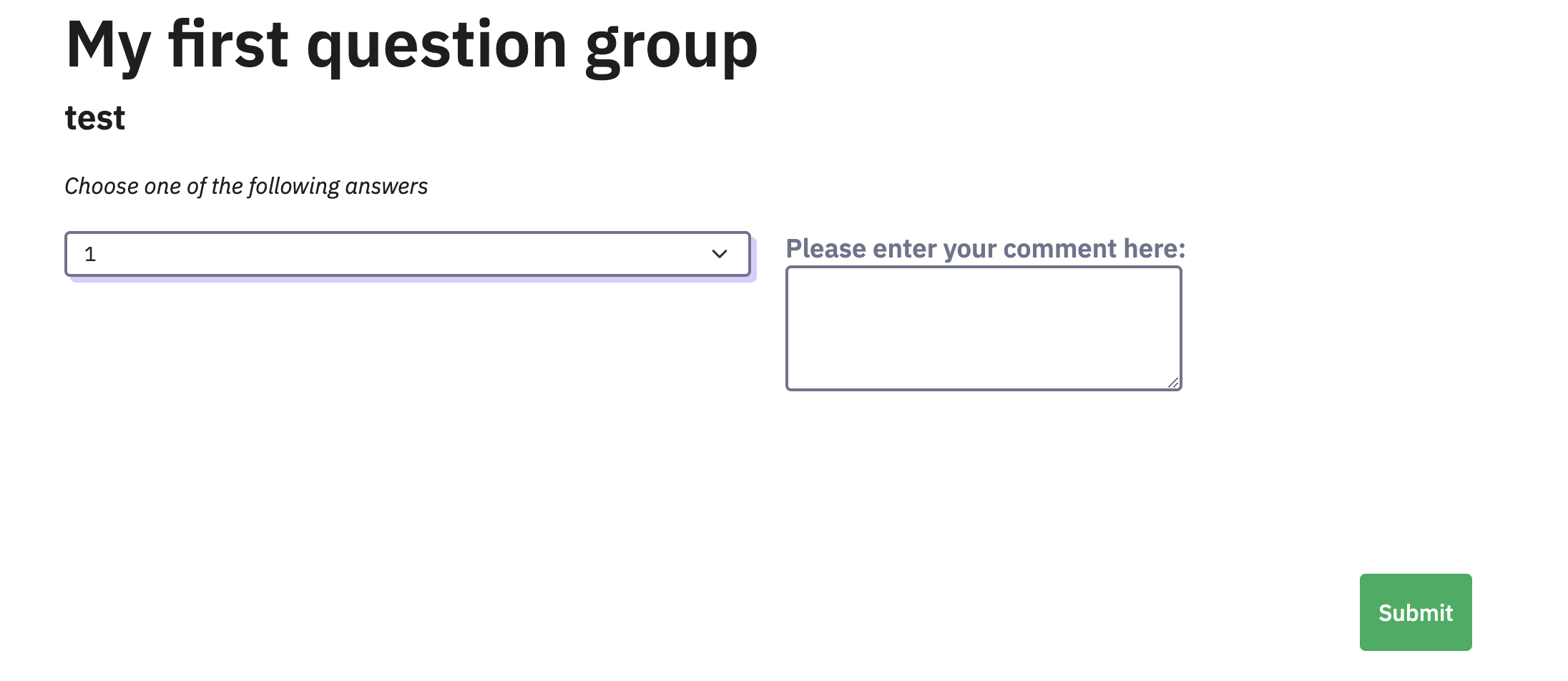1568x681 pixels.
Task: Click the word 'My' in the group title
Action: click(108, 46)
